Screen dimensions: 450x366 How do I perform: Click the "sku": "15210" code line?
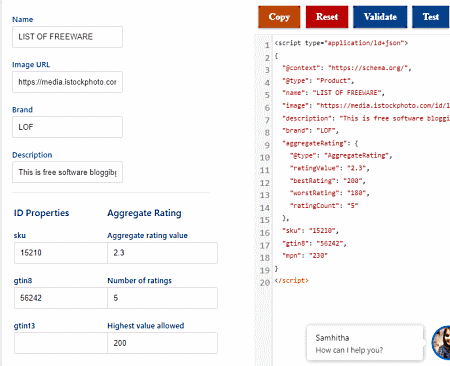tap(310, 231)
